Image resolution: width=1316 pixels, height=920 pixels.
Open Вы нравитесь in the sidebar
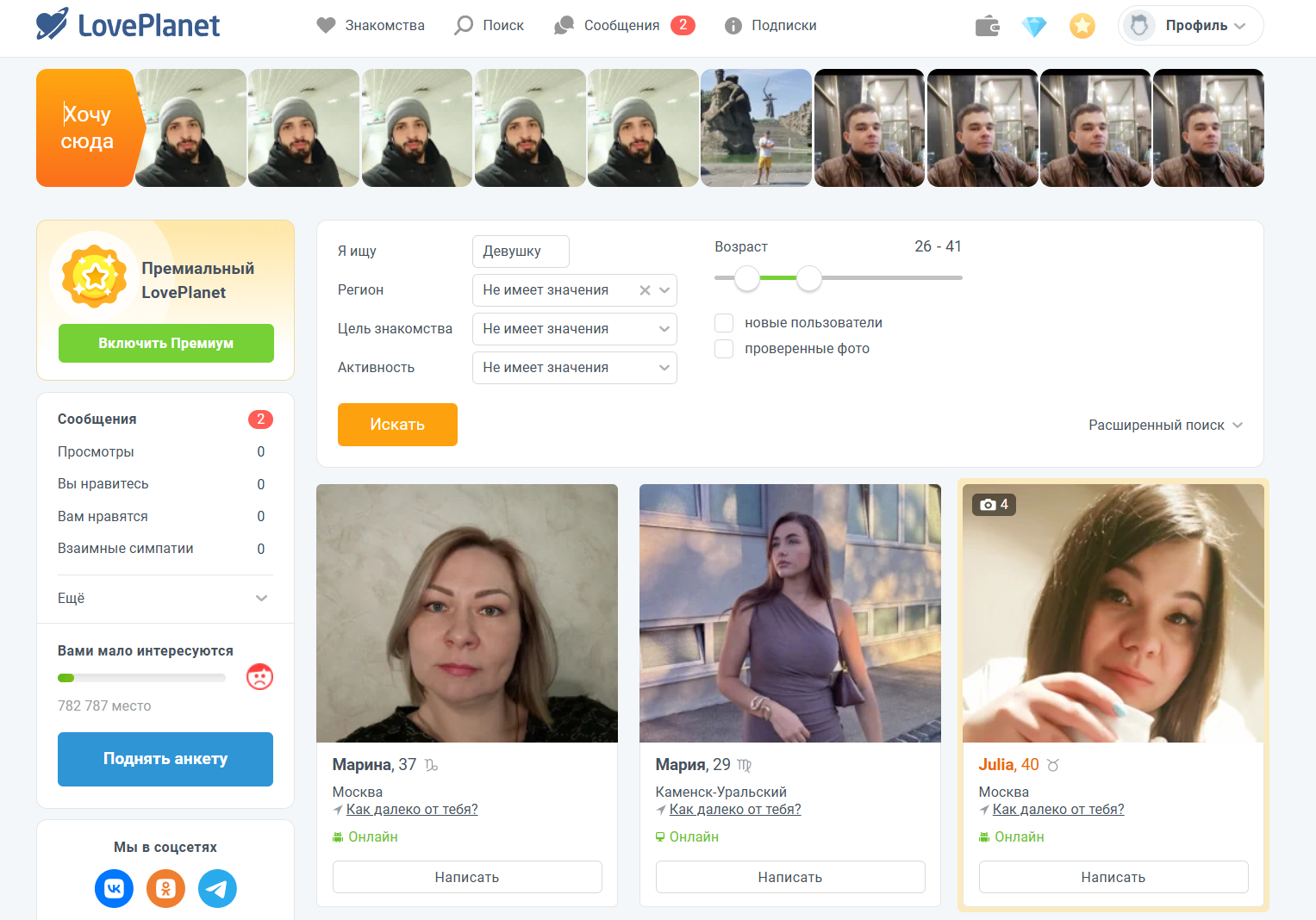(x=103, y=484)
